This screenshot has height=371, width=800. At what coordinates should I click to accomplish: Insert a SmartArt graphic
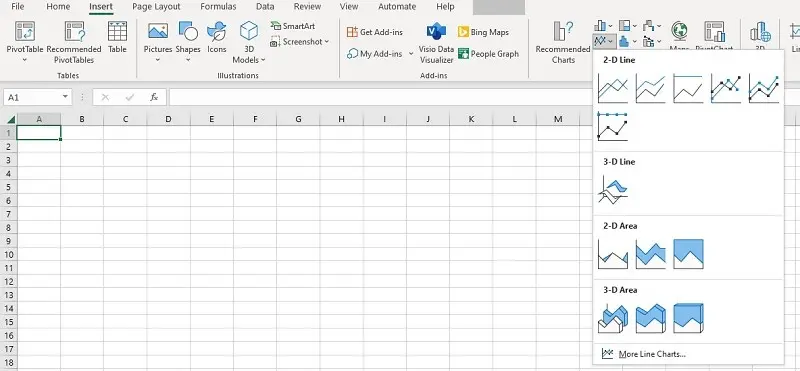tap(293, 26)
